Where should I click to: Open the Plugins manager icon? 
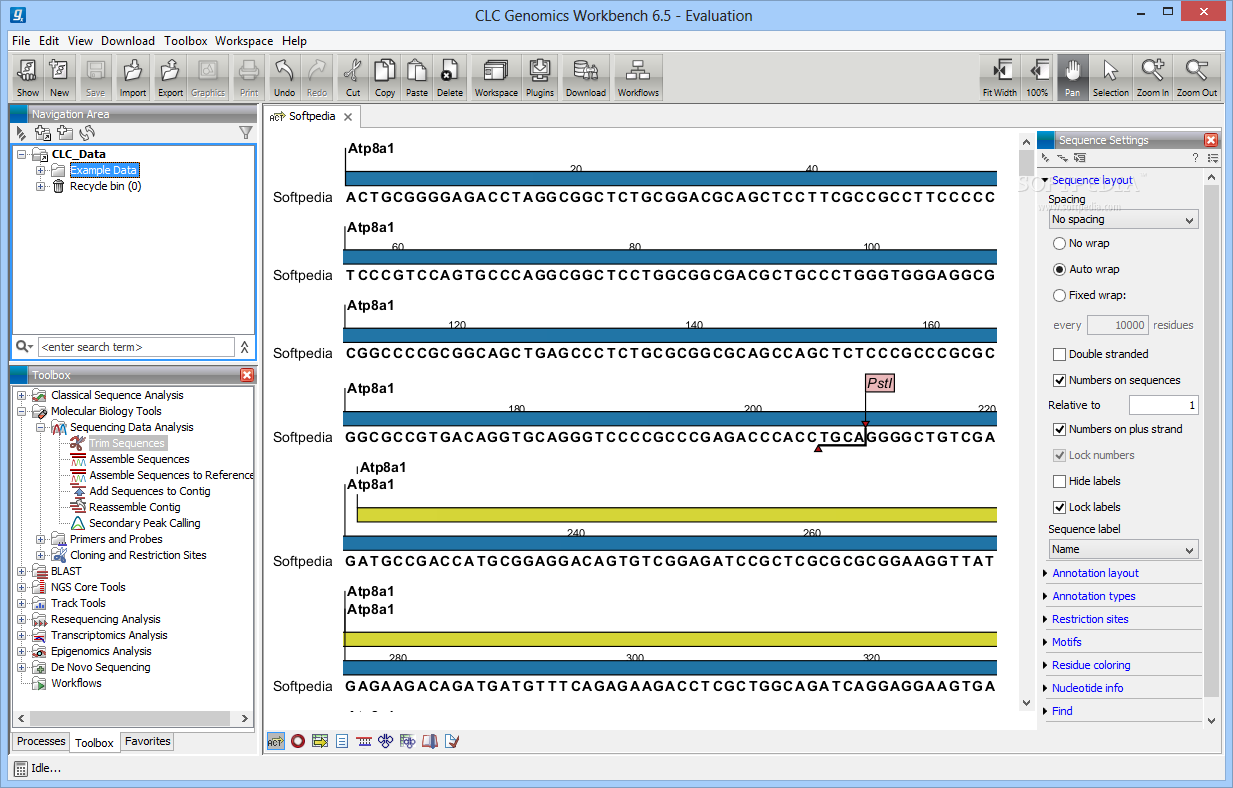540,77
